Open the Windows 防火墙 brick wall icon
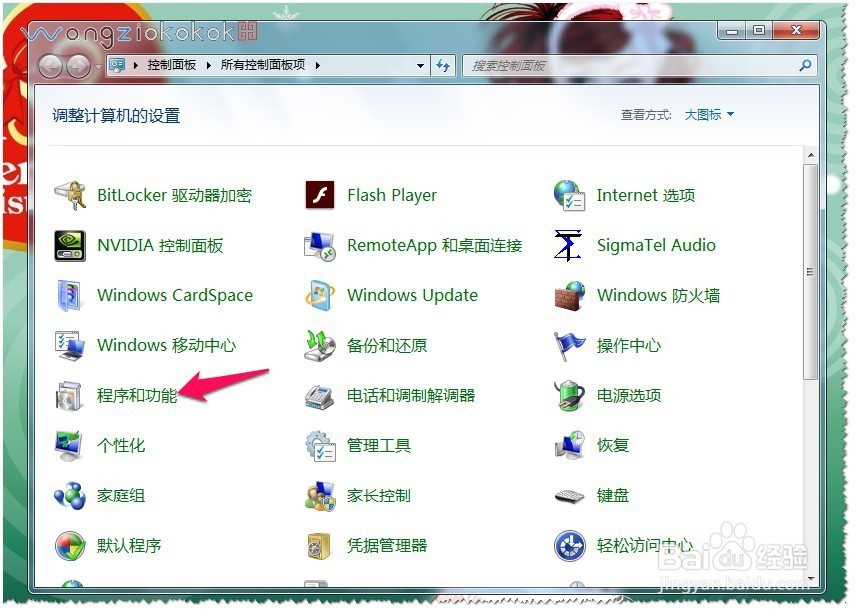 (x=570, y=296)
